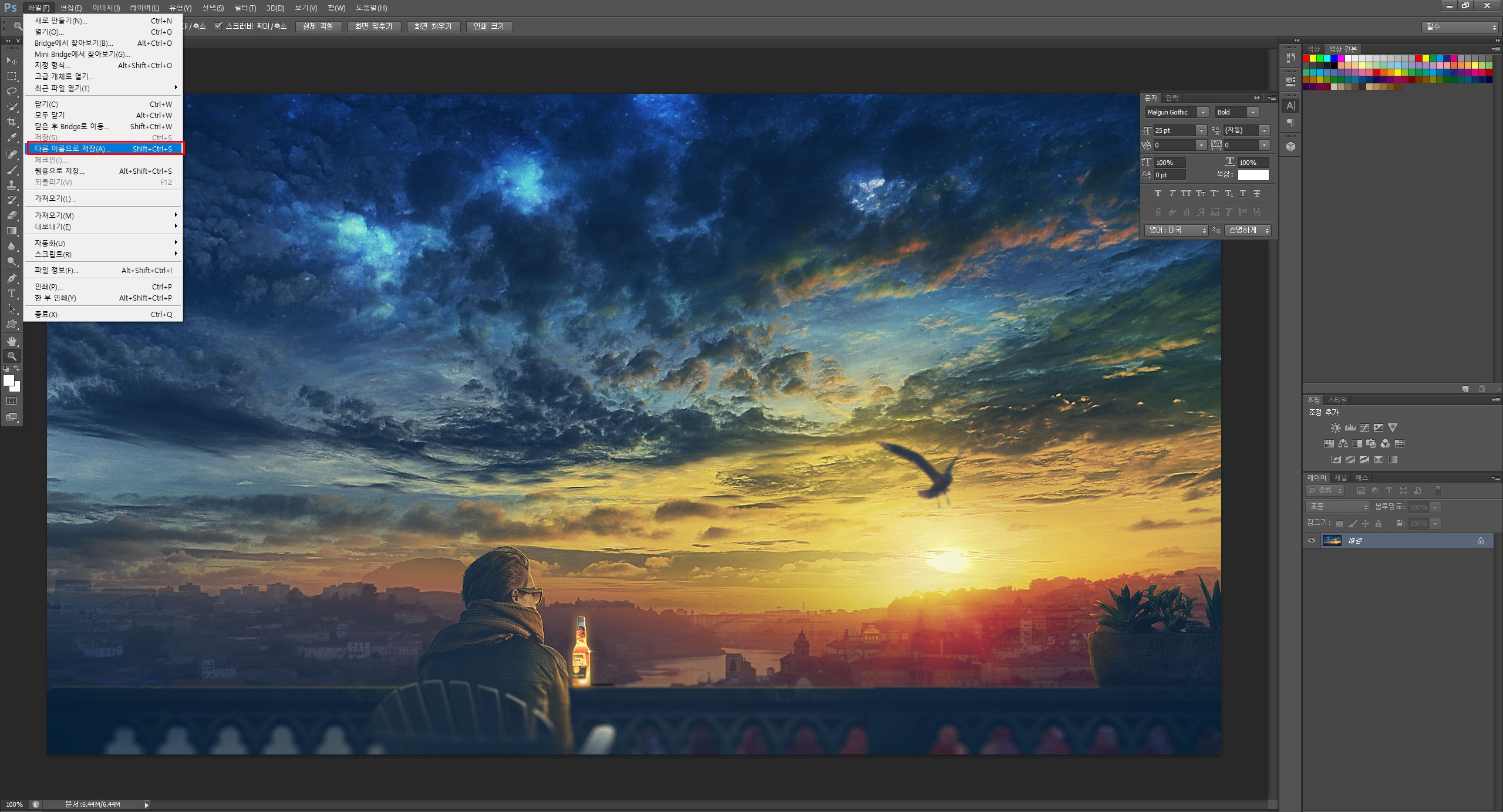This screenshot has width=1503, height=812.
Task: Select the Gradient tool
Action: coord(11,231)
